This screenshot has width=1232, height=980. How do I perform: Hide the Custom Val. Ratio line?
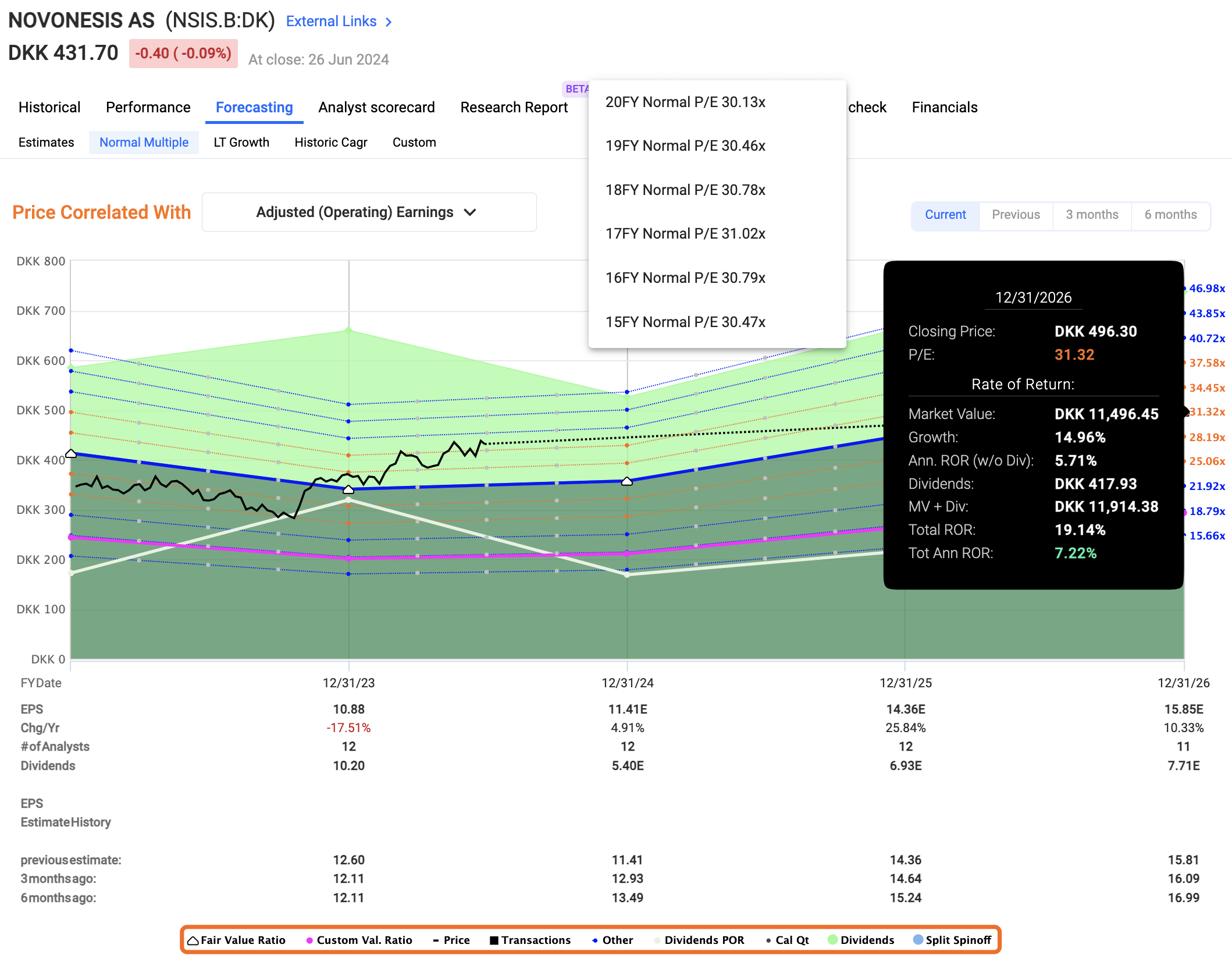pos(361,940)
